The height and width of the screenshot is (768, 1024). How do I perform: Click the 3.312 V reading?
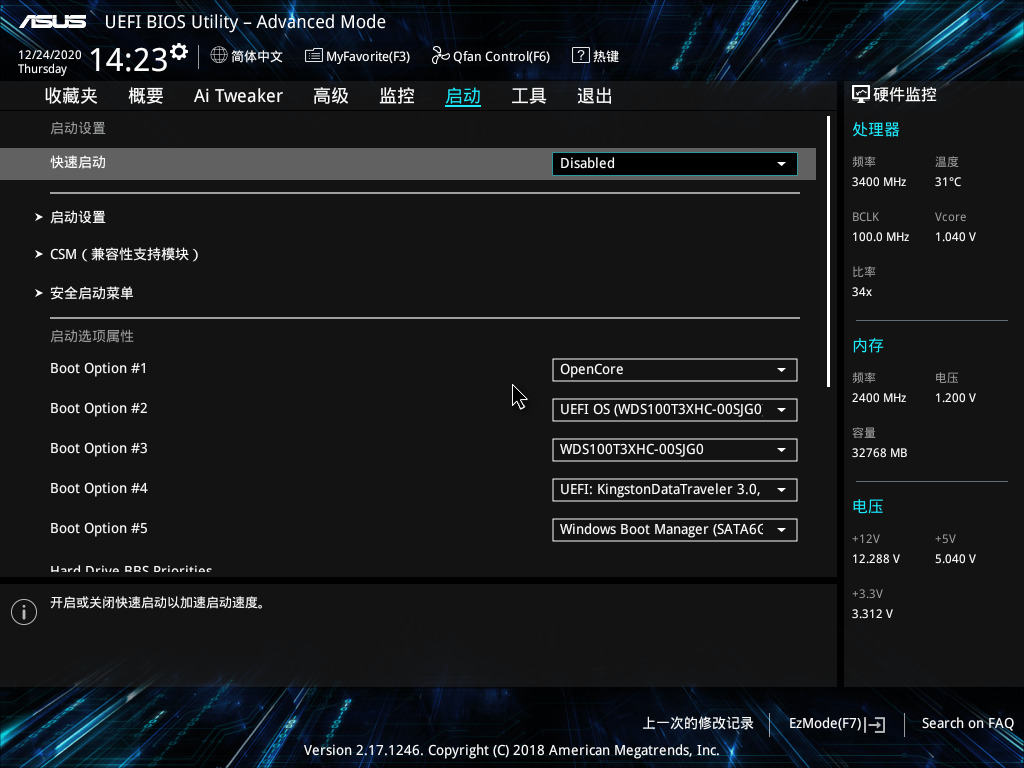[x=872, y=614]
